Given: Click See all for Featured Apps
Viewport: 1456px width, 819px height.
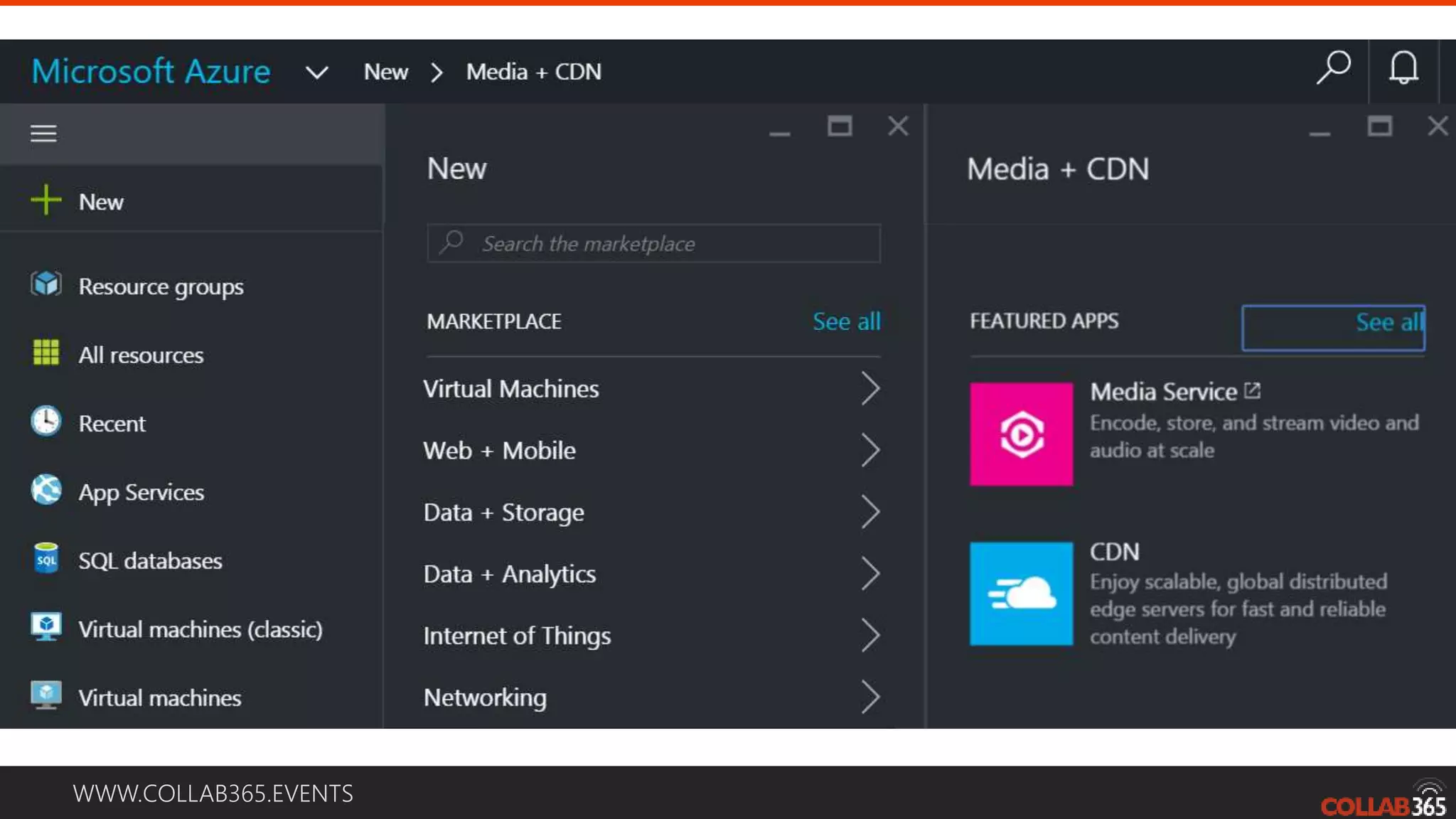Looking at the screenshot, I should tap(1388, 322).
